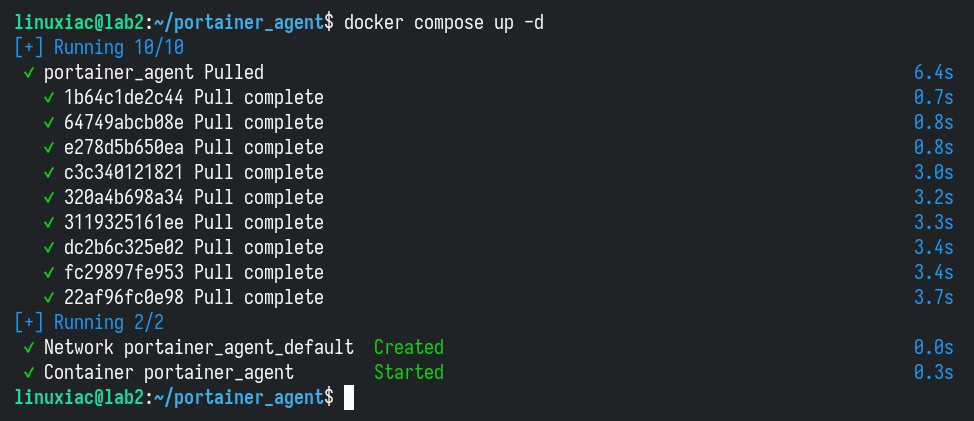Click checkmark next to layer 1b64c1de2c44

pyautogui.click(x=49, y=98)
